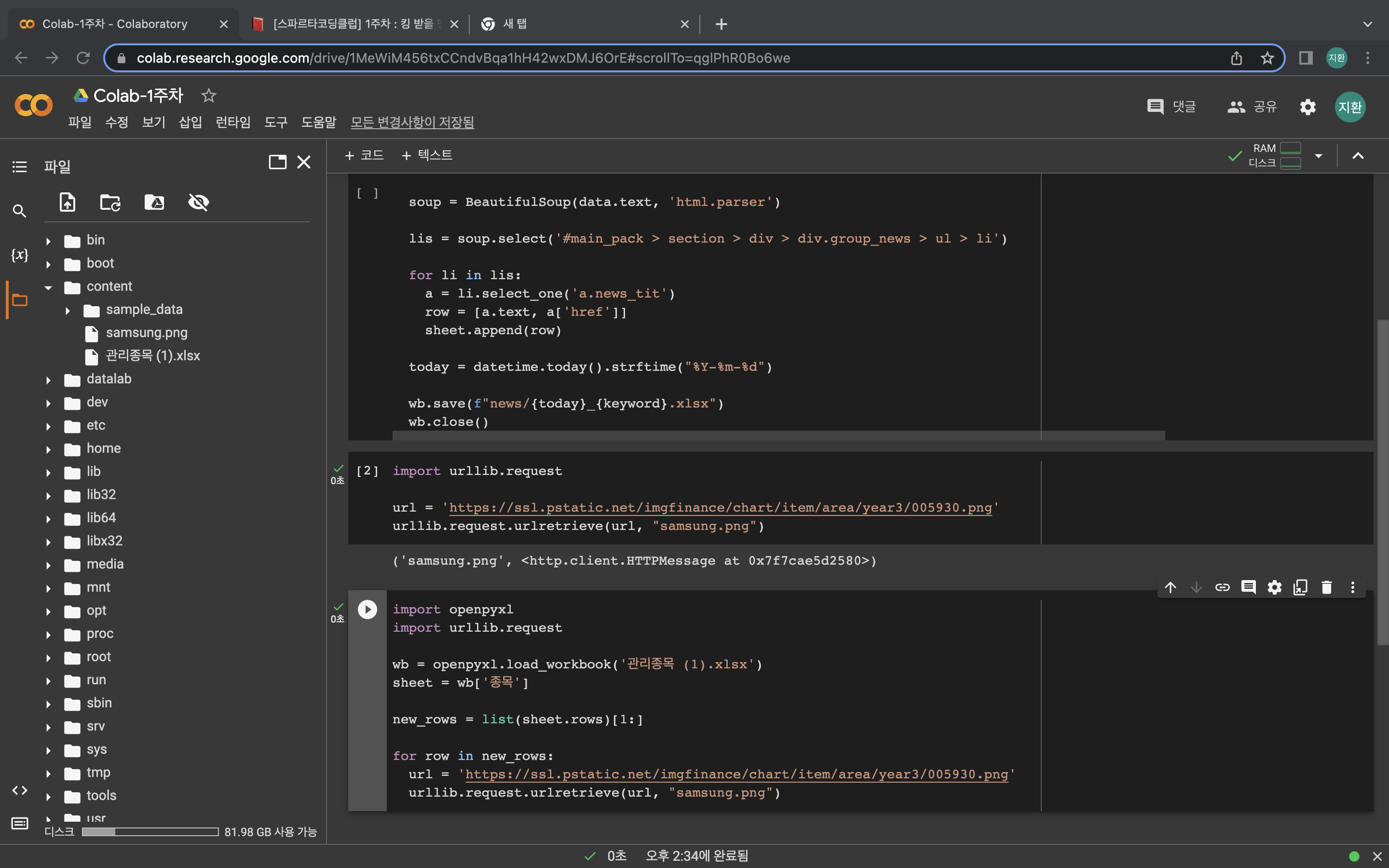Delete cell with trash icon
The width and height of the screenshot is (1389, 868).
pos(1326,587)
